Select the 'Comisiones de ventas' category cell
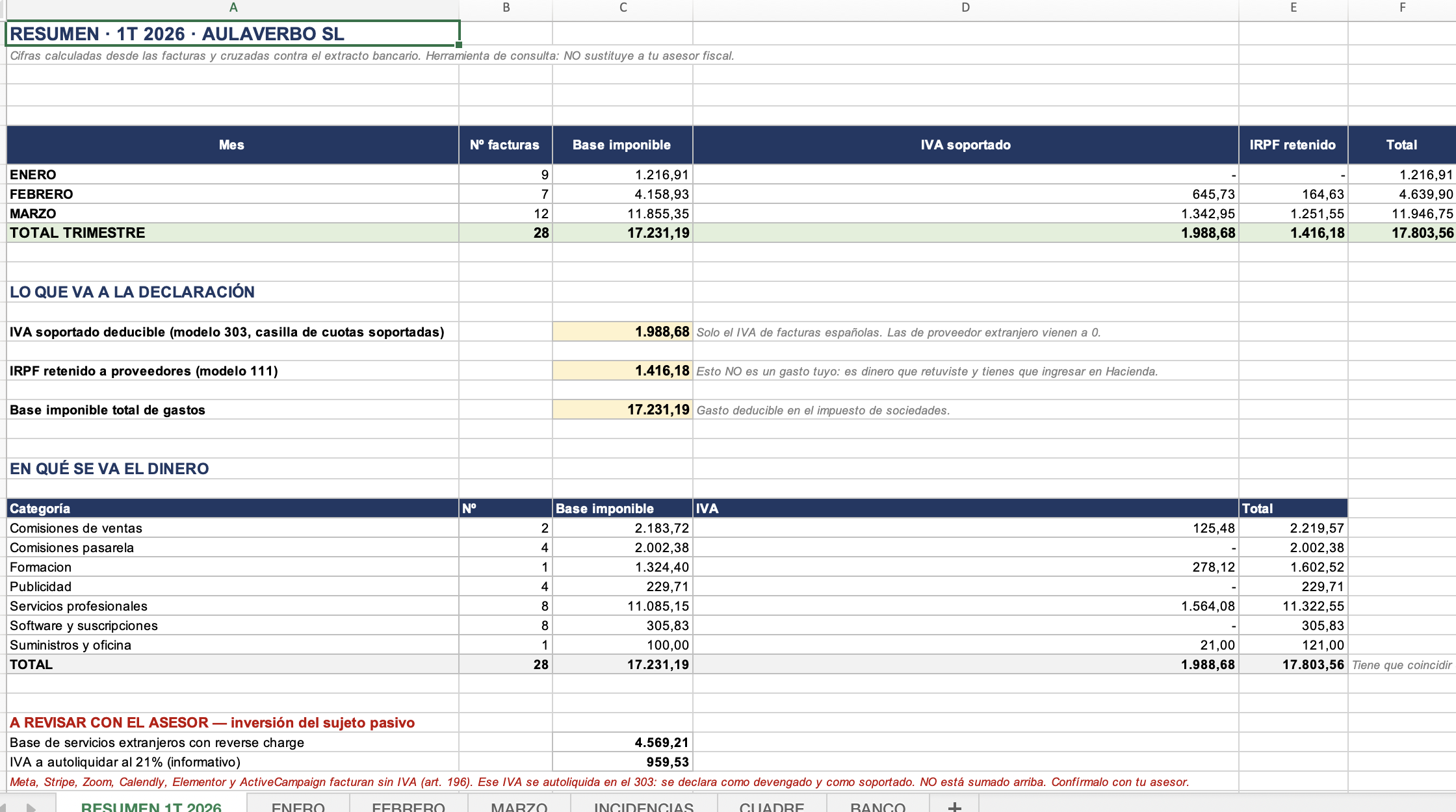 pos(233,528)
